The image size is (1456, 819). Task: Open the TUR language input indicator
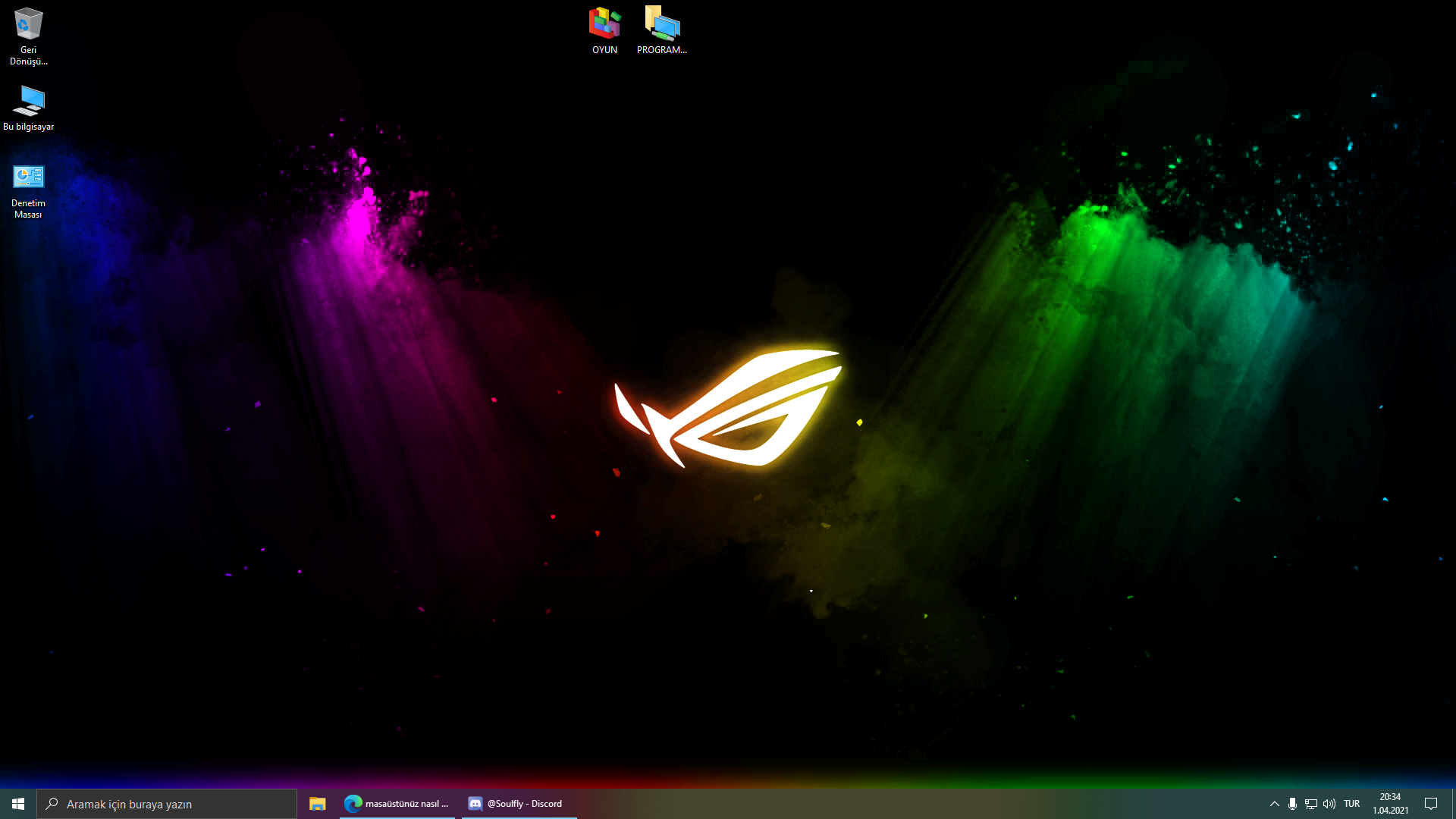click(1351, 804)
